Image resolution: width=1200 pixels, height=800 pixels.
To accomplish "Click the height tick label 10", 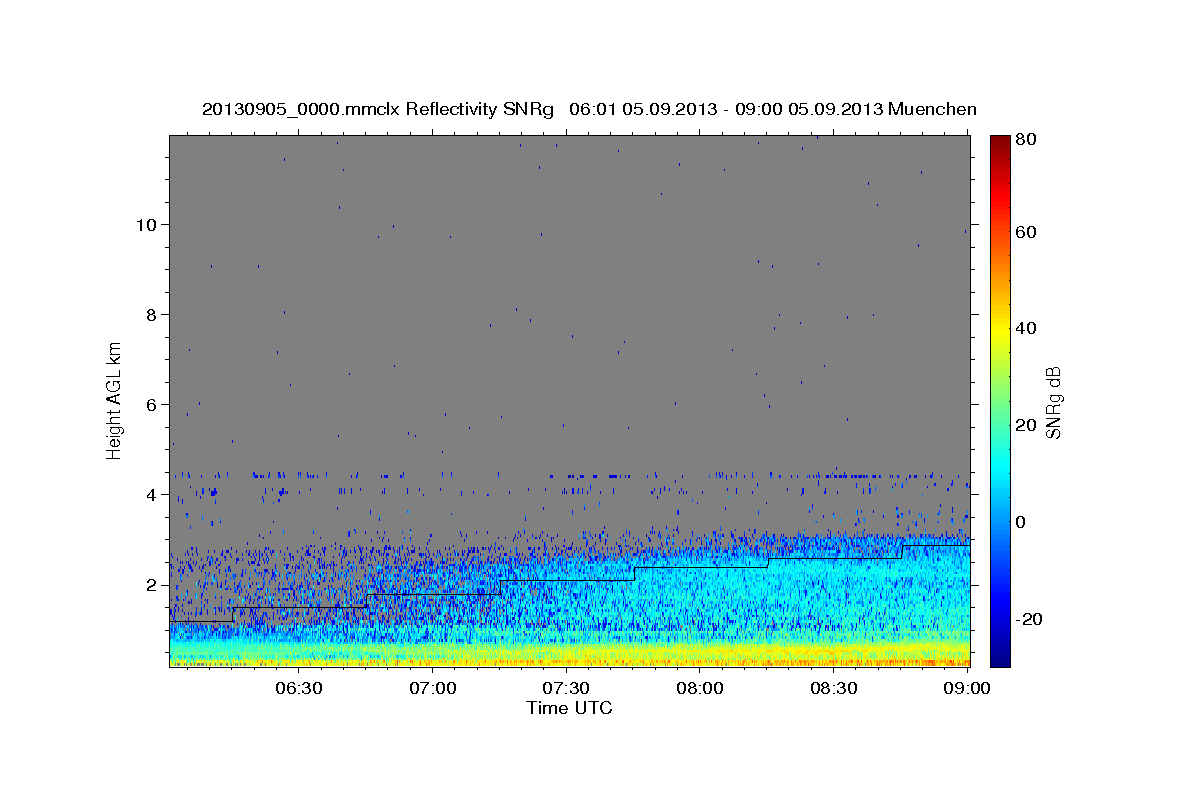I will click(x=147, y=224).
